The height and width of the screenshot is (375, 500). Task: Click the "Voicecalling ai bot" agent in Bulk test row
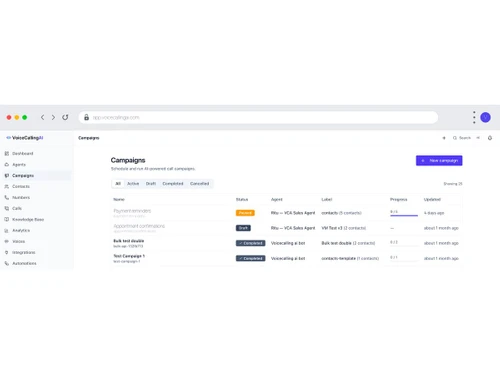coord(288,243)
